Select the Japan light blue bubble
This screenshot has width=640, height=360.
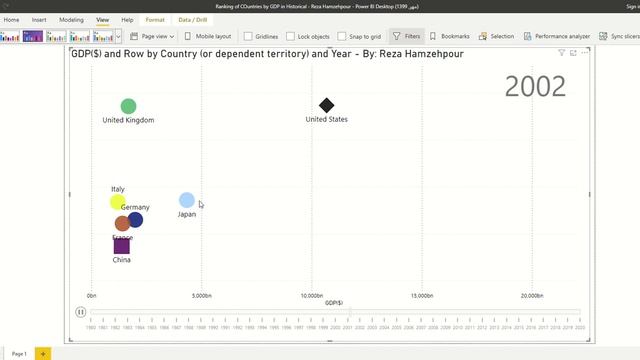[187, 200]
